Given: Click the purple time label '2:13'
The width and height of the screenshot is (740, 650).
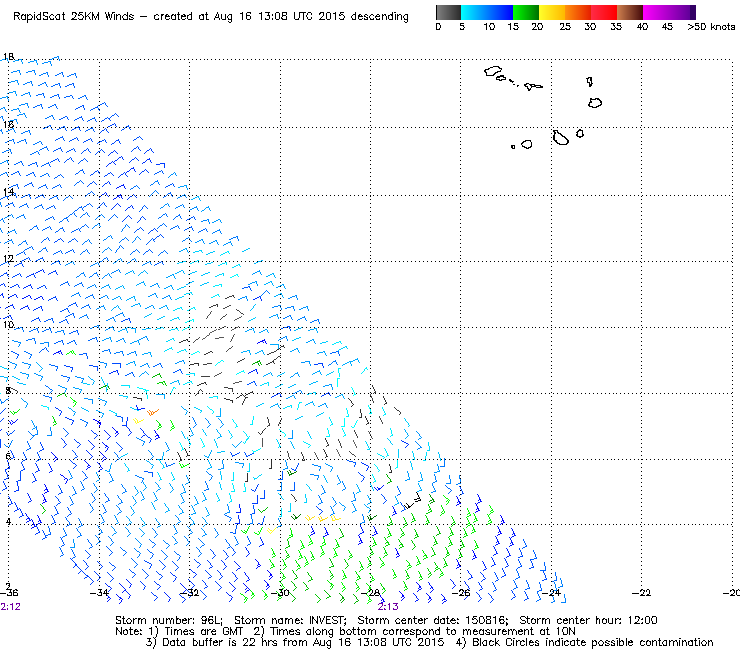Looking at the screenshot, I should coord(388,607).
